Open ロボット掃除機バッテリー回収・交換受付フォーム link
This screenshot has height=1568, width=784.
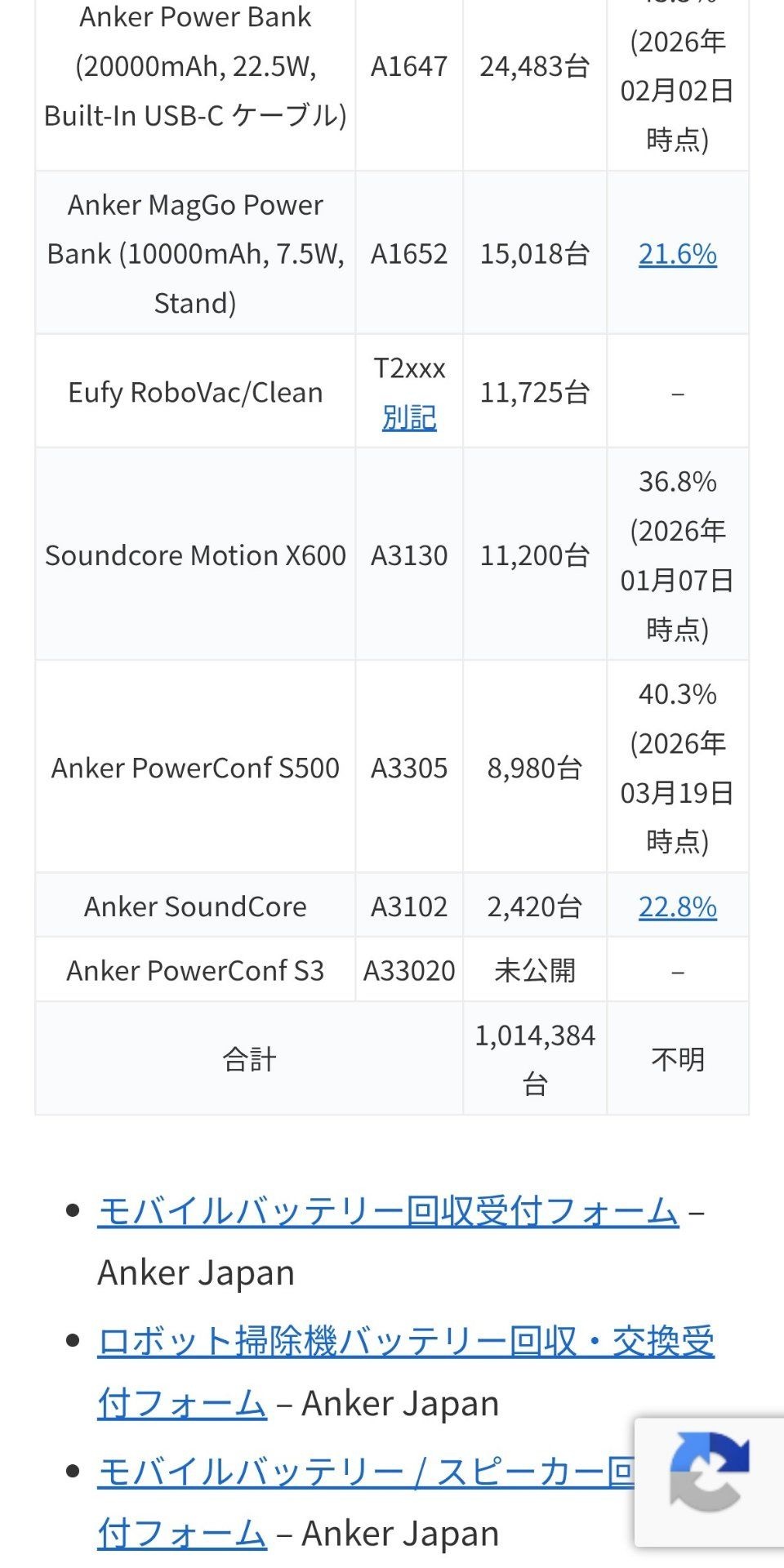[406, 1341]
